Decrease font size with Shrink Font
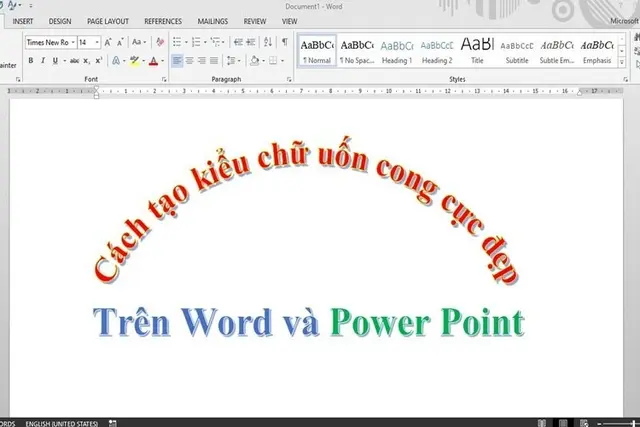 coord(120,42)
